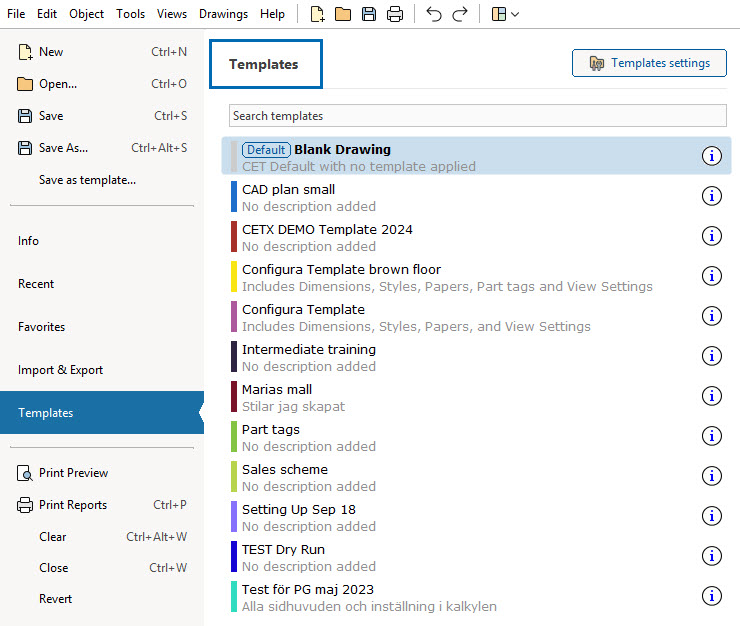Choose Open... in the File sidebar
Screen dimensions: 740x626
tap(102, 84)
